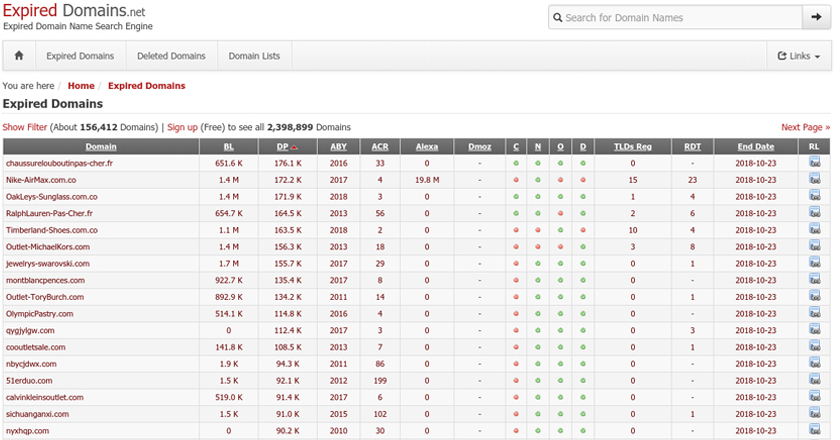The image size is (840, 440).
Task: Open related links icon for Nike-AirMax.com.co row
Action: [x=814, y=179]
